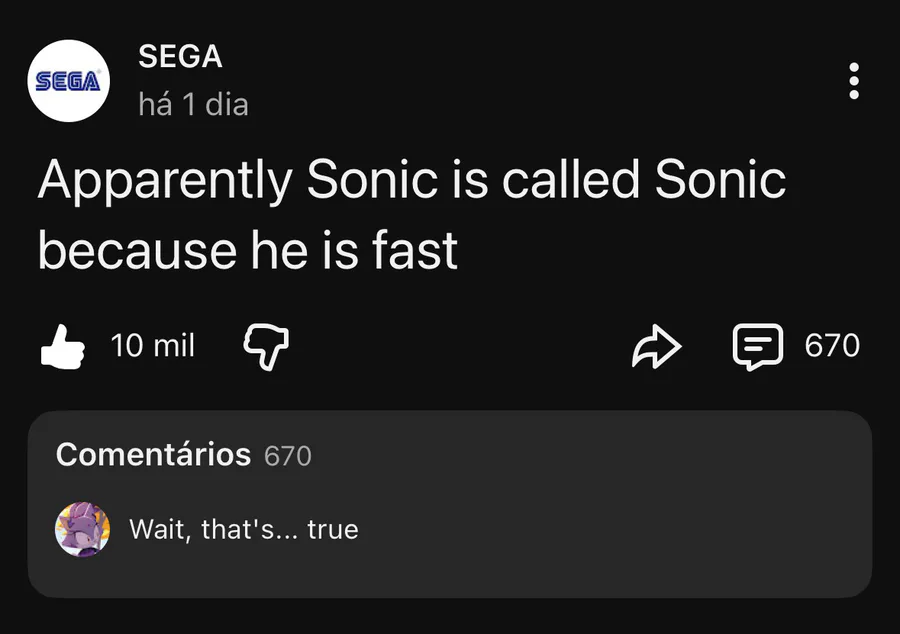Click the 670 count beside speech bubble
This screenshot has width=900, height=634.
832,346
